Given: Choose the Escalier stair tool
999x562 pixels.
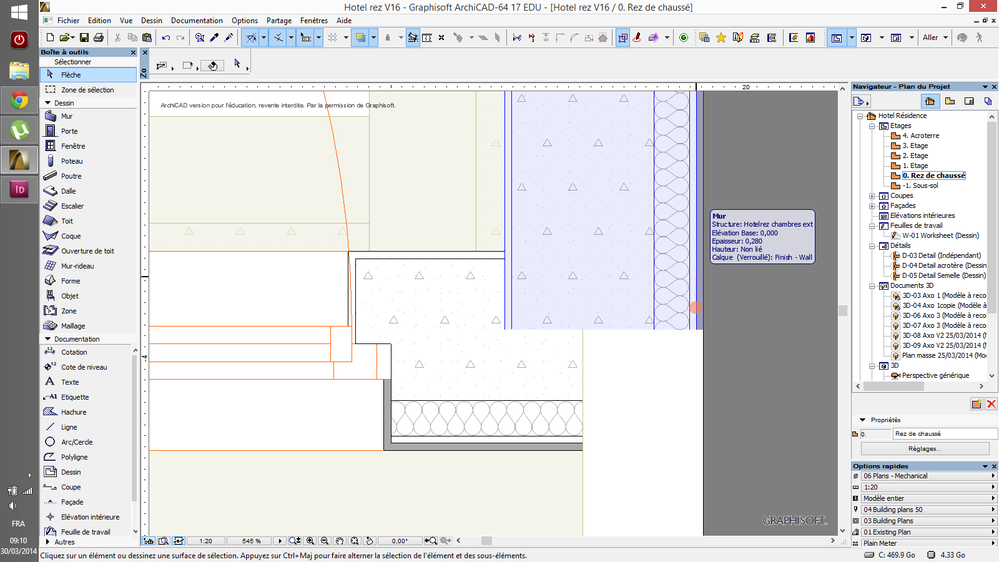Looking at the screenshot, I should [x=71, y=206].
